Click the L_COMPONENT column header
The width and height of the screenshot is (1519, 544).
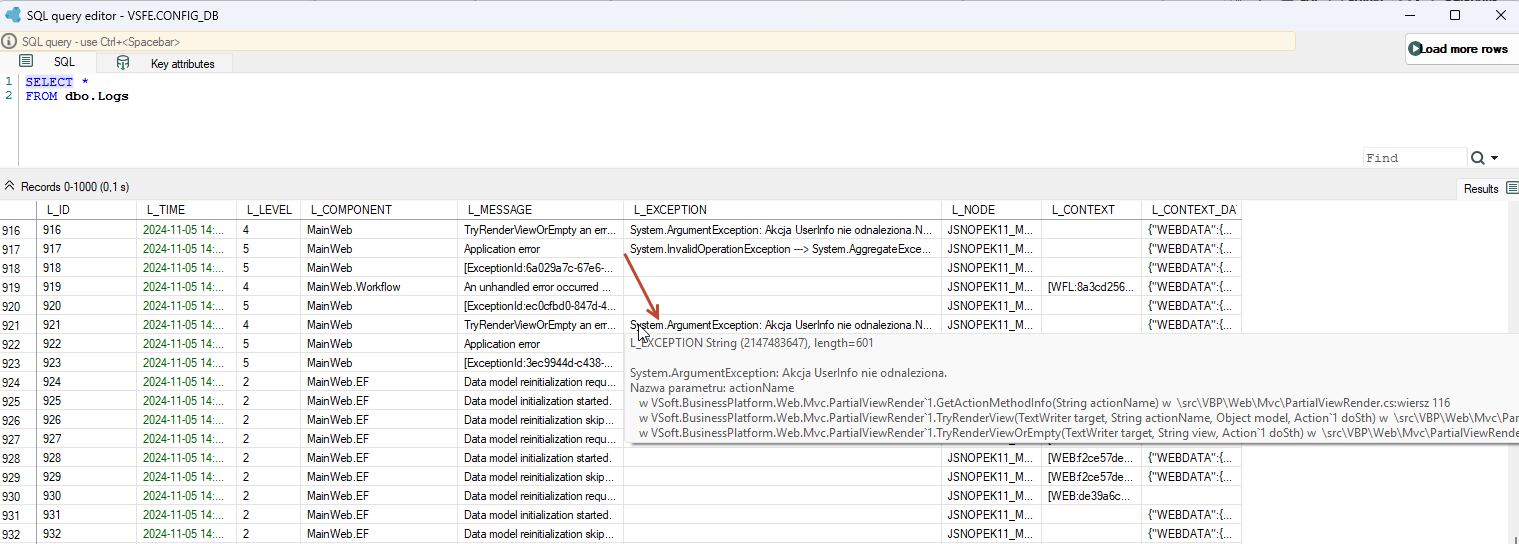tap(379, 210)
